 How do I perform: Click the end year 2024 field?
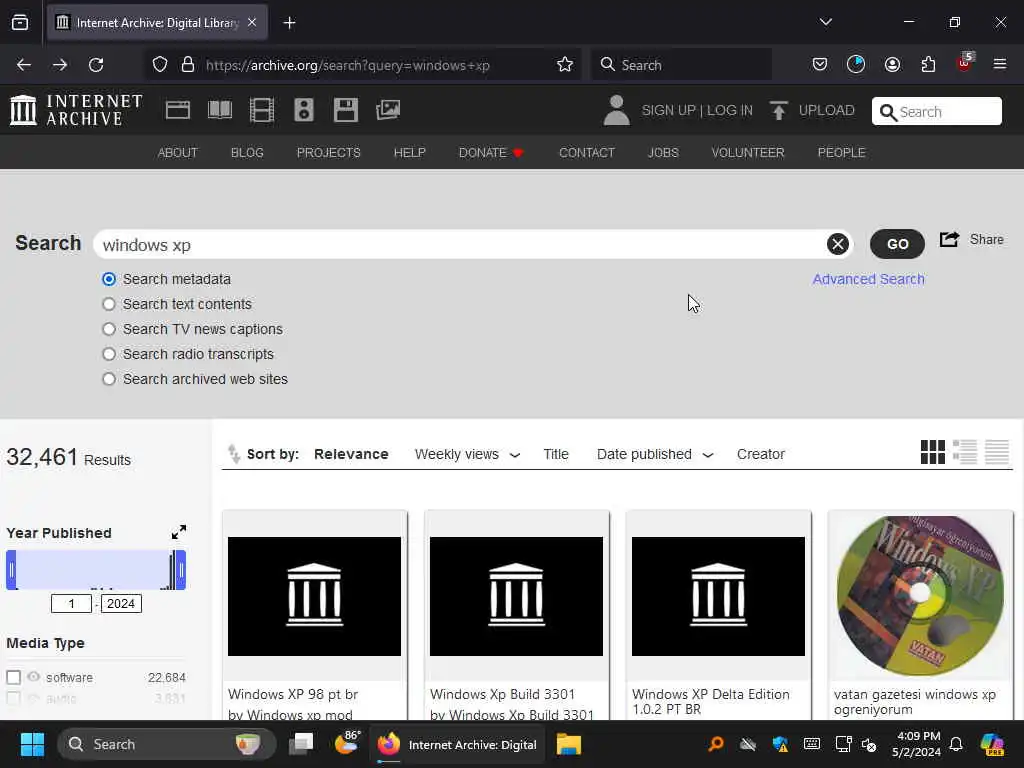pyautogui.click(x=121, y=603)
